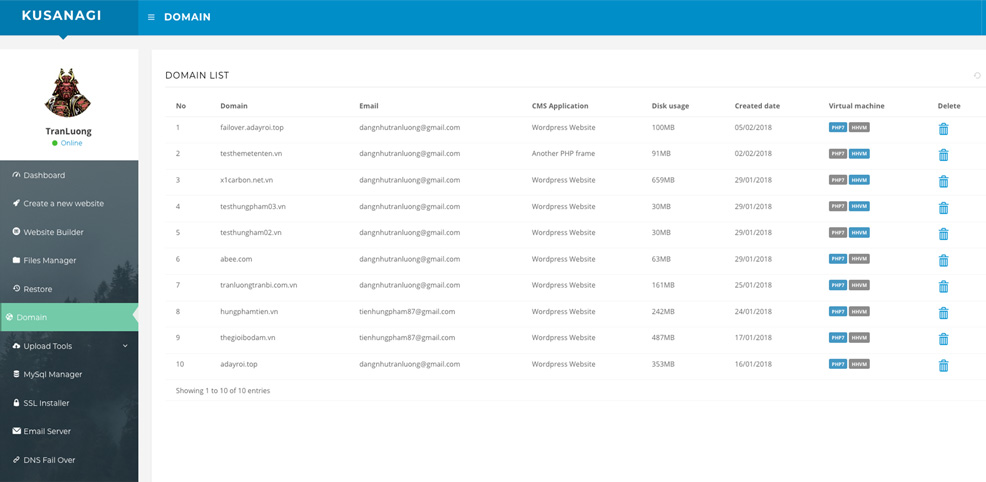Viewport: 986px width, 482px height.
Task: Click the TranLuong samurai avatar image
Action: click(x=68, y=93)
